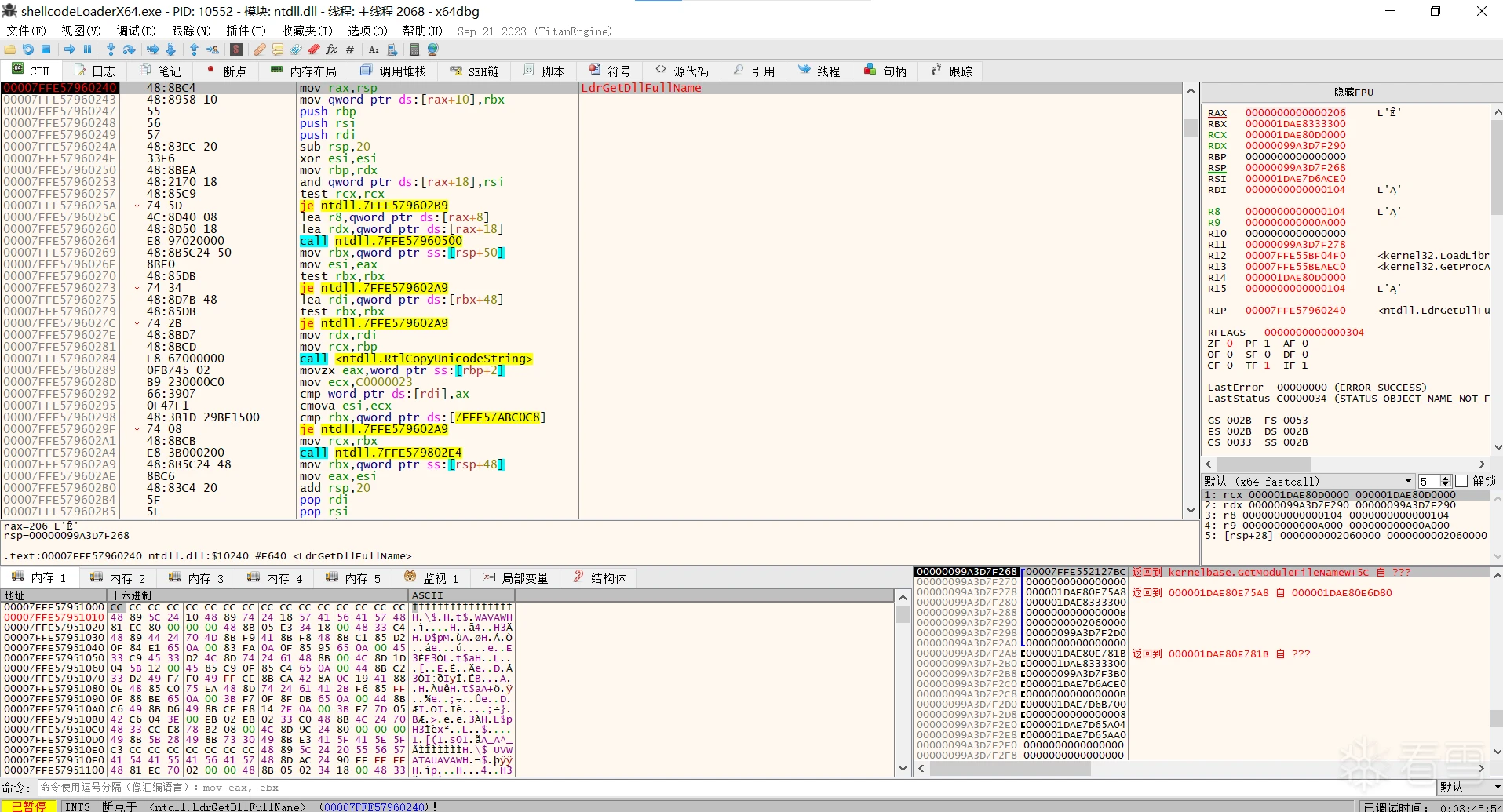Switch to the 断点 tab
This screenshot has width=1503, height=812.
tap(227, 71)
